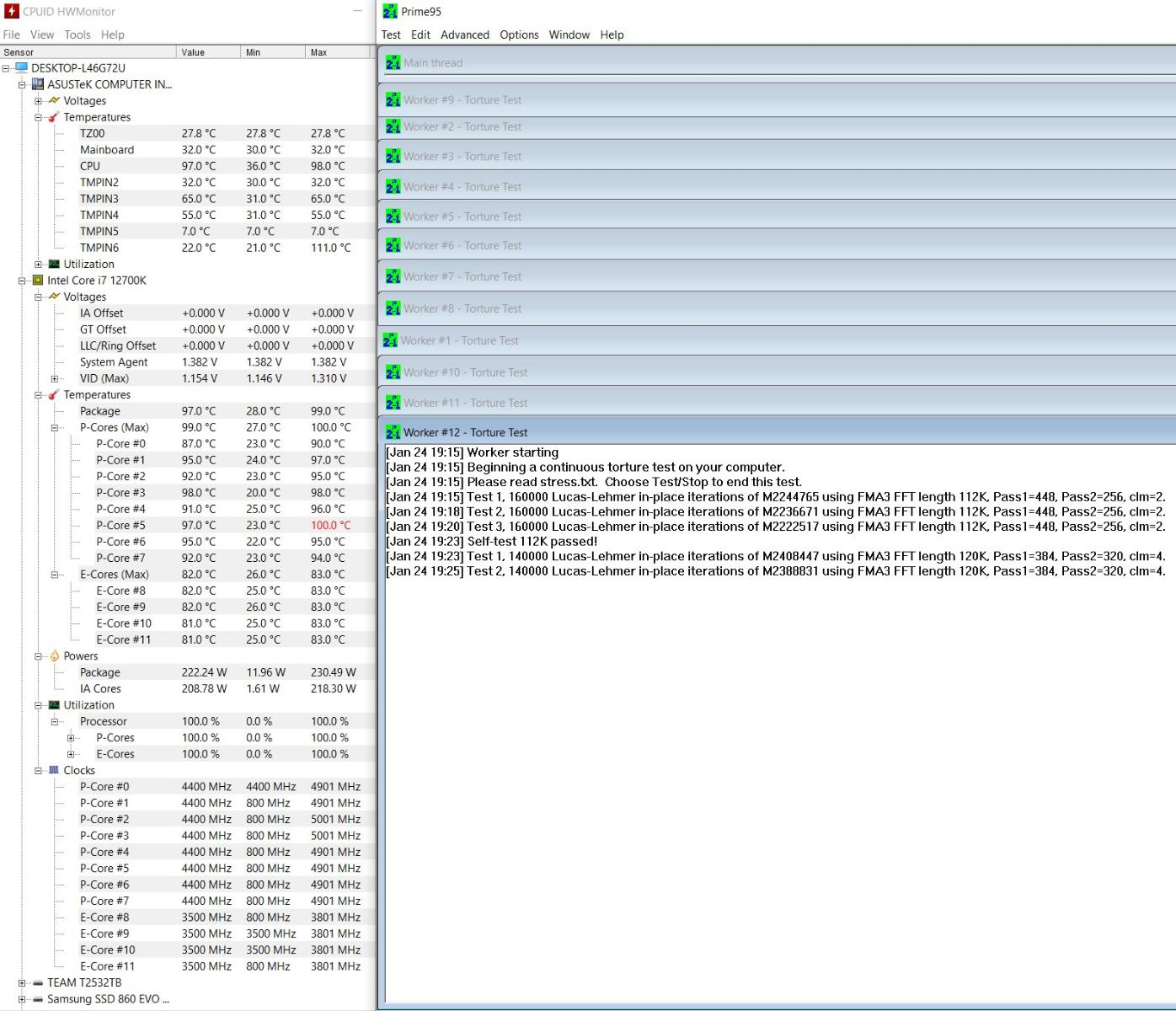Expand the VID (Max) voltage entry
The width and height of the screenshot is (1176, 1011).
pyautogui.click(x=55, y=379)
